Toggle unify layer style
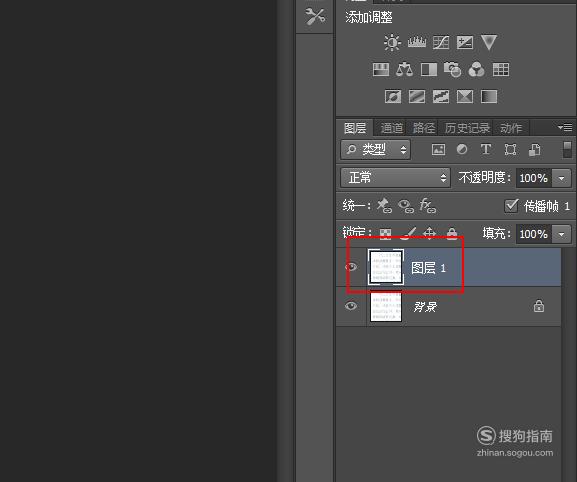This screenshot has height=482, width=577. pos(428,205)
